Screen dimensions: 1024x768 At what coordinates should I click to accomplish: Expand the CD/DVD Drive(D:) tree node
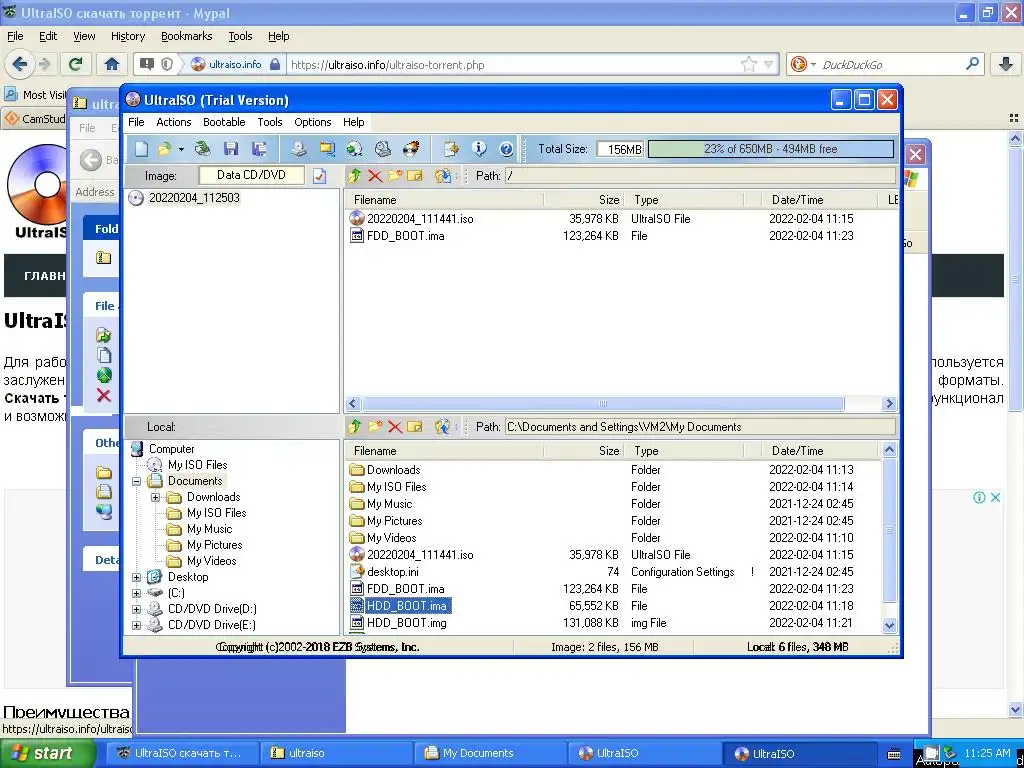click(x=136, y=609)
